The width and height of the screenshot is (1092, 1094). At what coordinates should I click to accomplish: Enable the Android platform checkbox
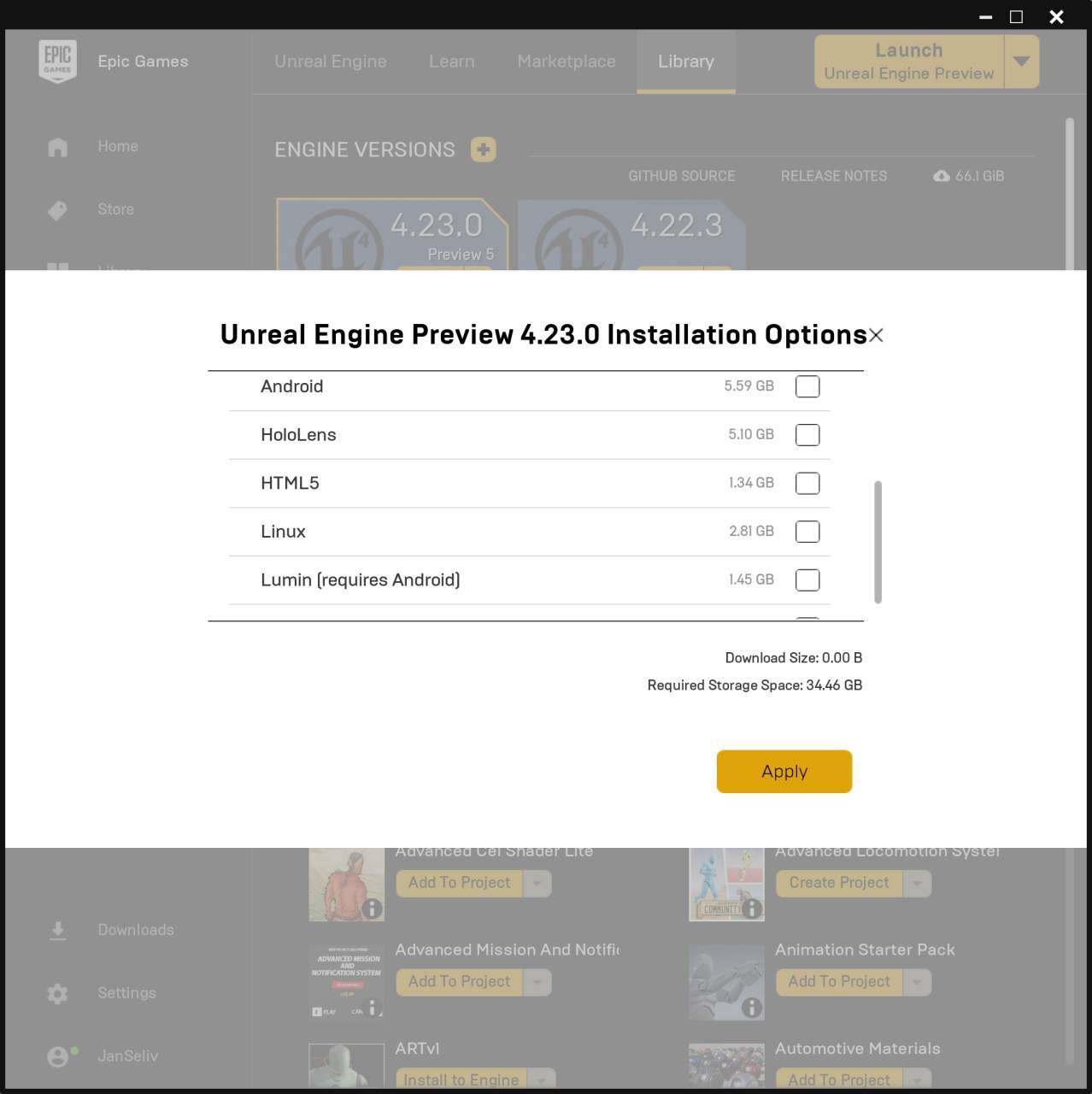807,386
